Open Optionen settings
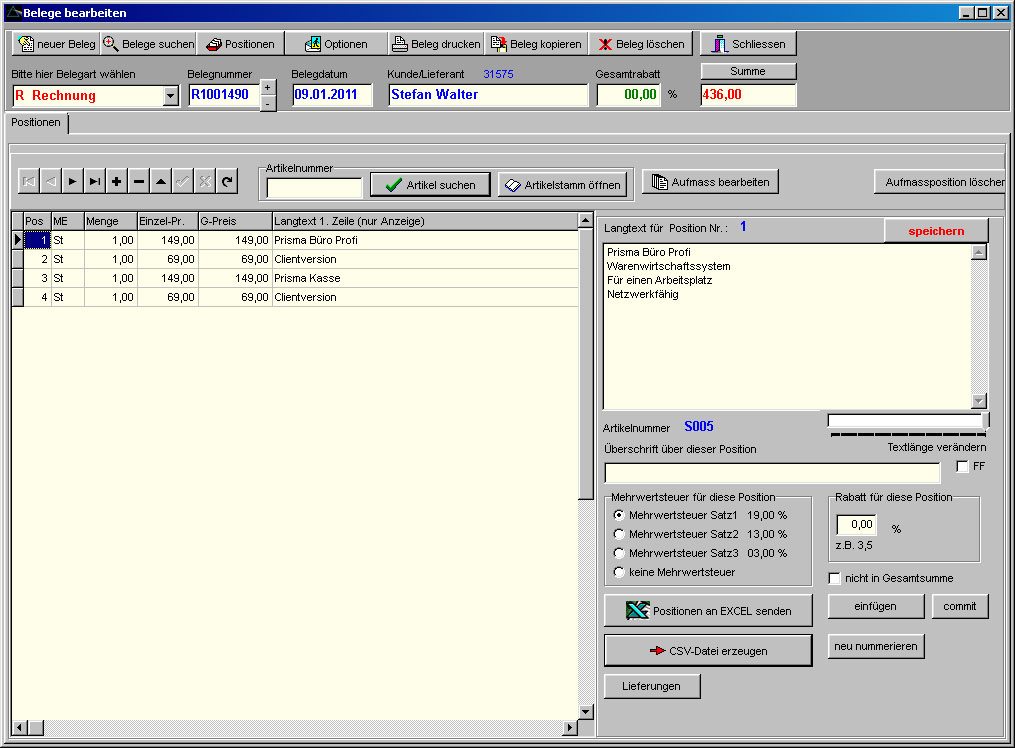The width and height of the screenshot is (1015, 748). 336,44
